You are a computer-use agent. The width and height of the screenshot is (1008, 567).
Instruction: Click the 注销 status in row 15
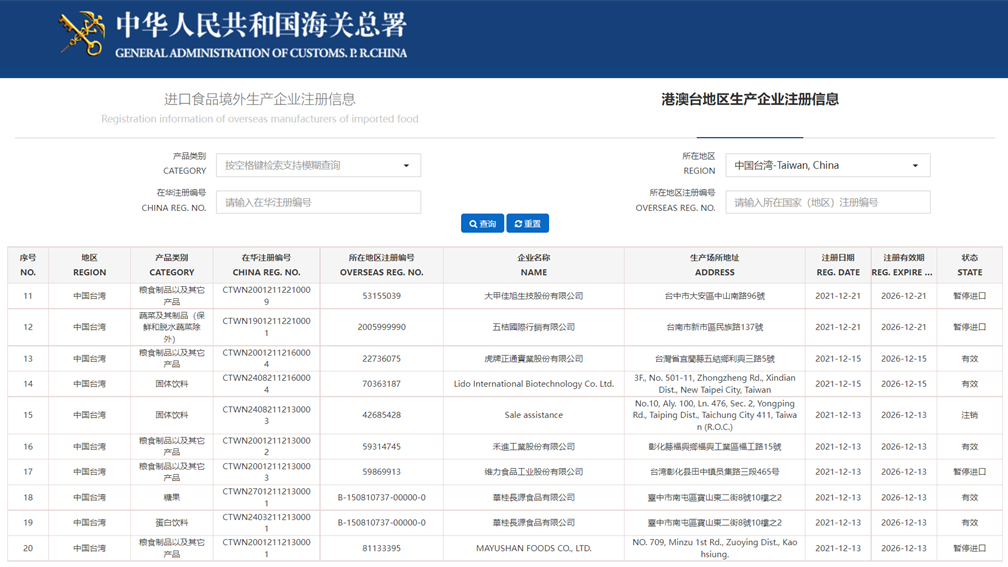click(x=969, y=415)
